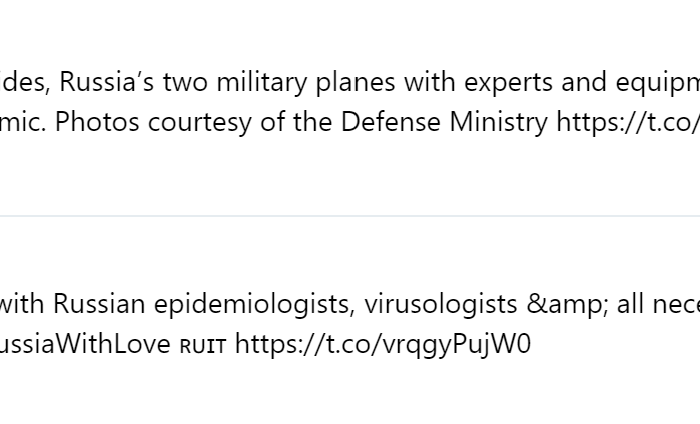Click the word "Russia's" in the first tweet
Viewport: 700px width, 424px height.
[x=107, y=82]
